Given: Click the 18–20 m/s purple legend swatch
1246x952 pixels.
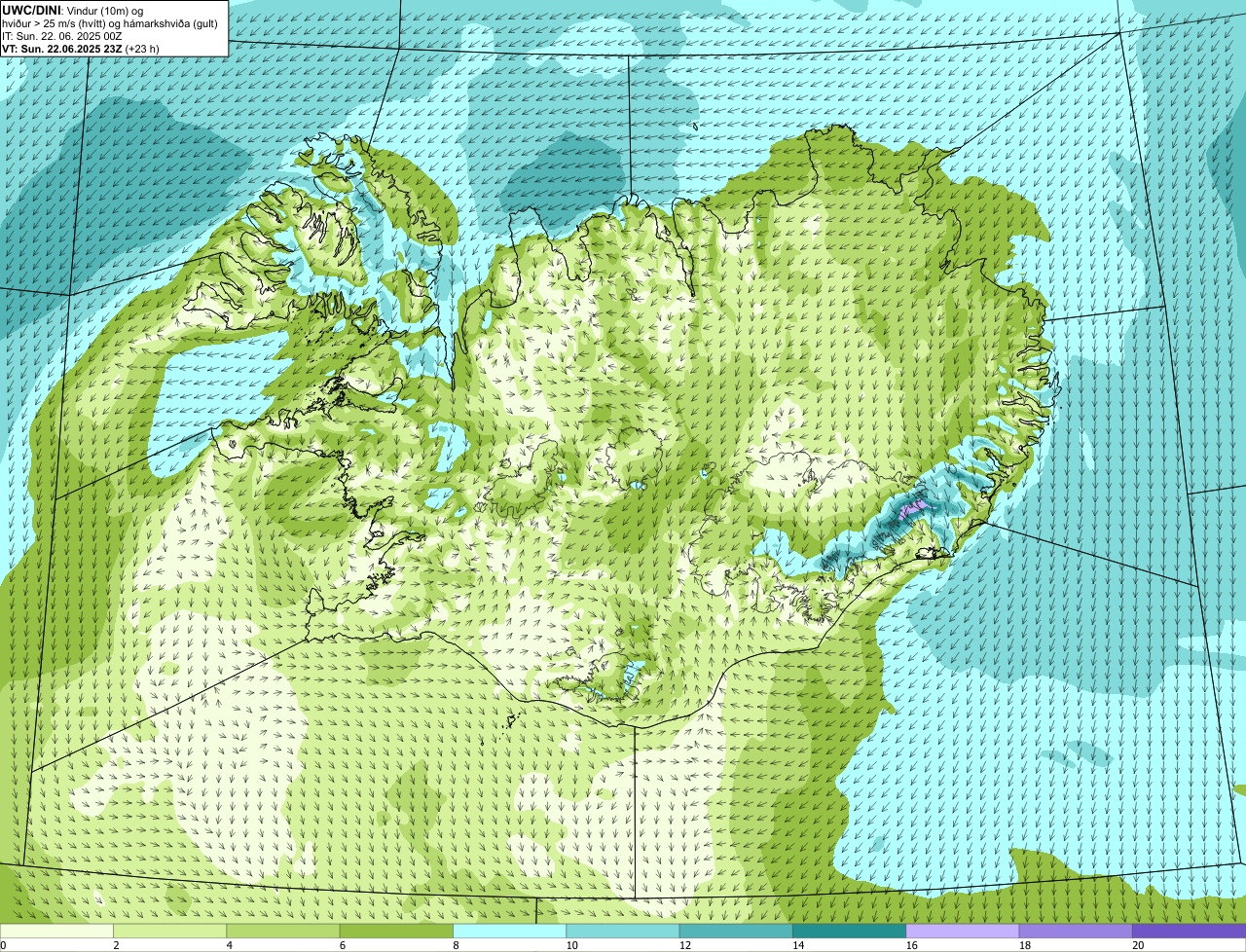Looking at the screenshot, I should click(1076, 931).
